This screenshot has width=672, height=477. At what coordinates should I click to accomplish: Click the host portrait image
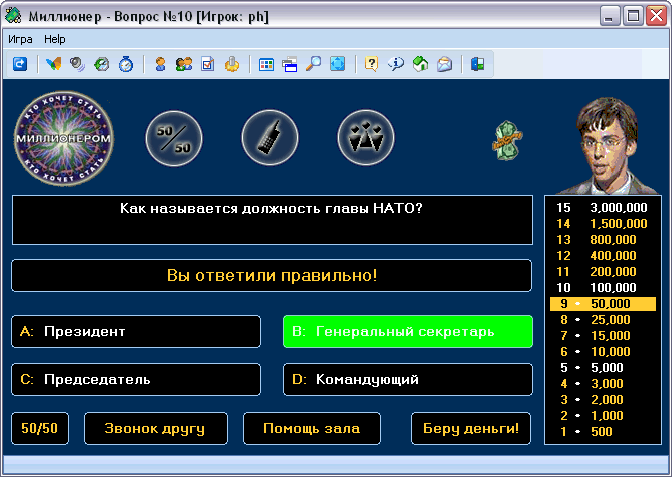[611, 143]
